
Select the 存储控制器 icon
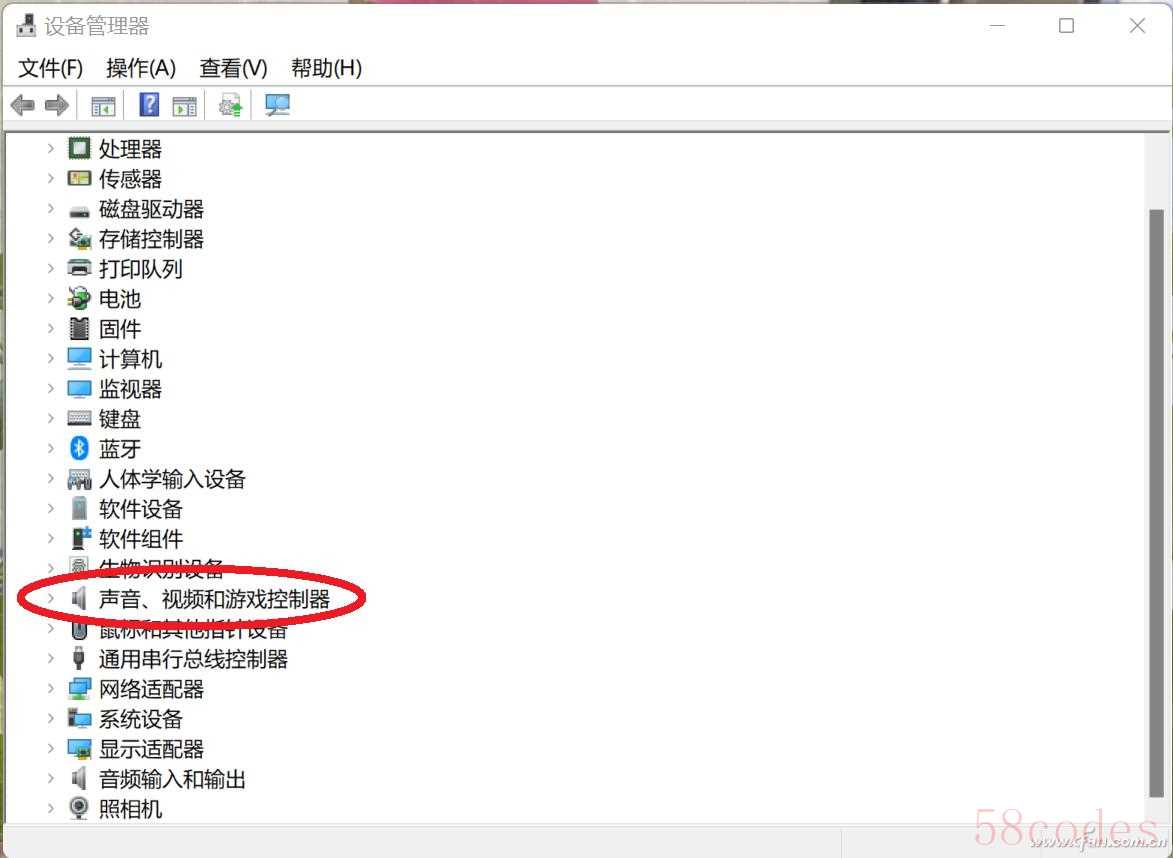[79, 239]
